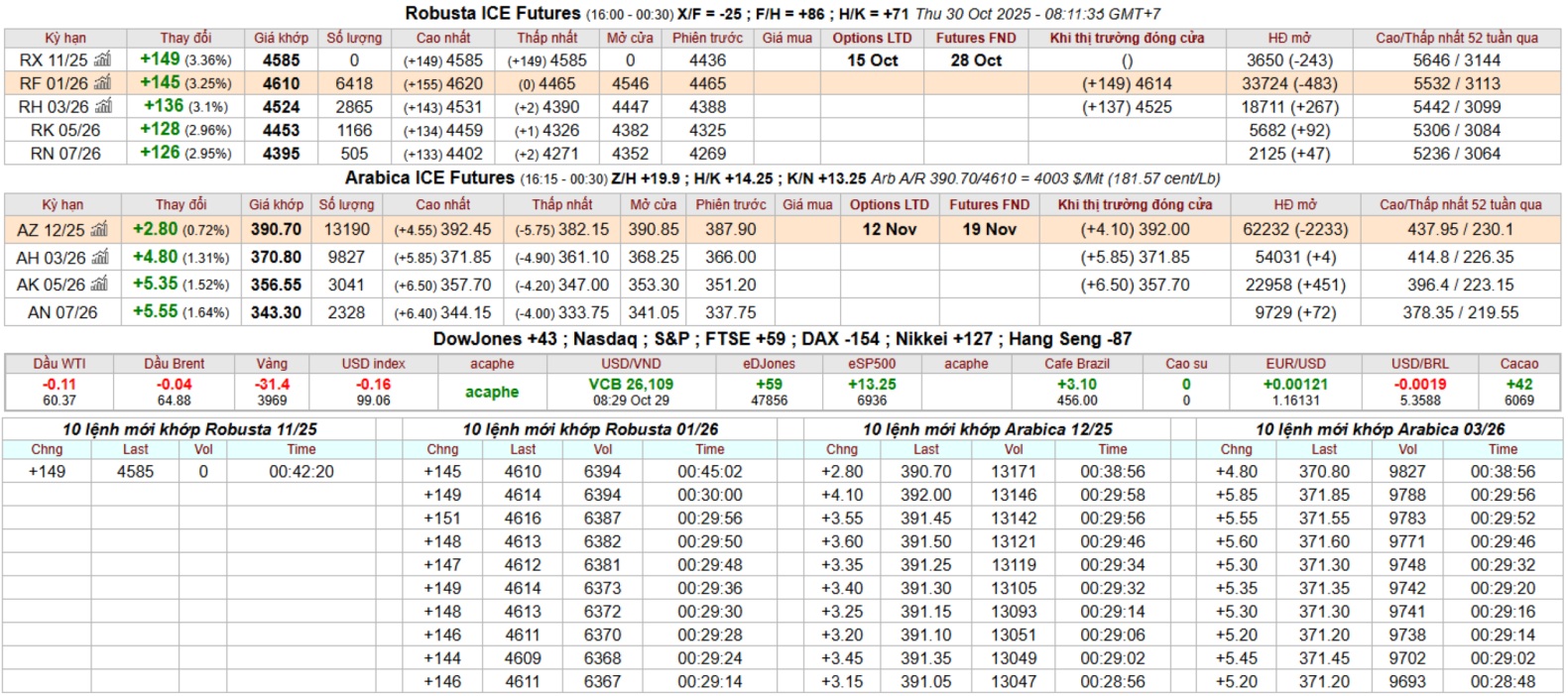Open the AK 05/26 chart icon
Screen dimensions: 1568x696
tap(99, 285)
